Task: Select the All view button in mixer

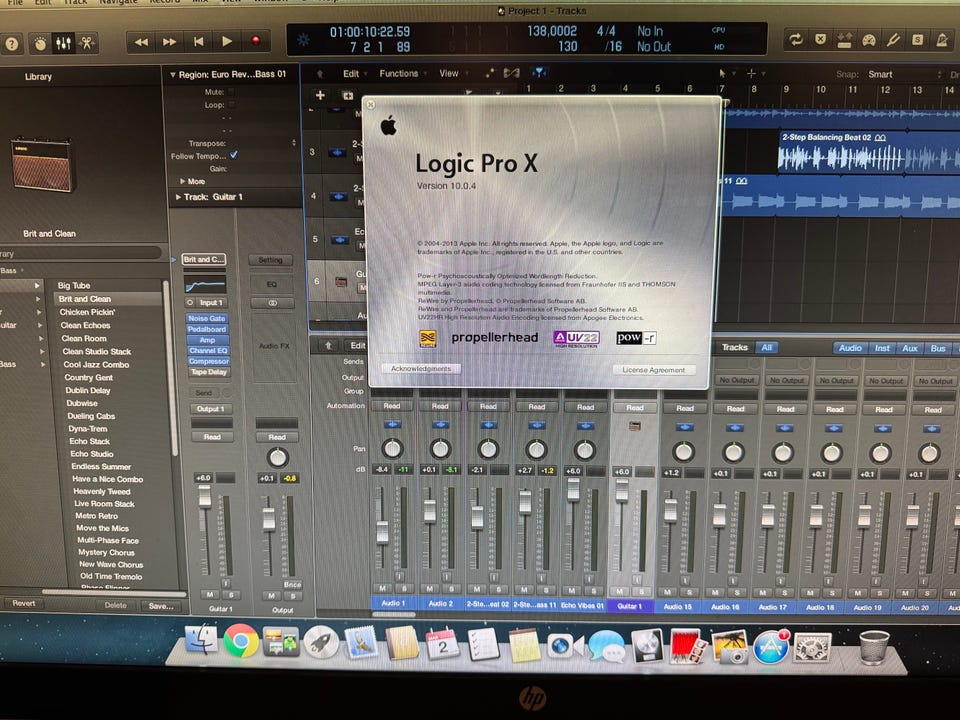Action: (767, 347)
